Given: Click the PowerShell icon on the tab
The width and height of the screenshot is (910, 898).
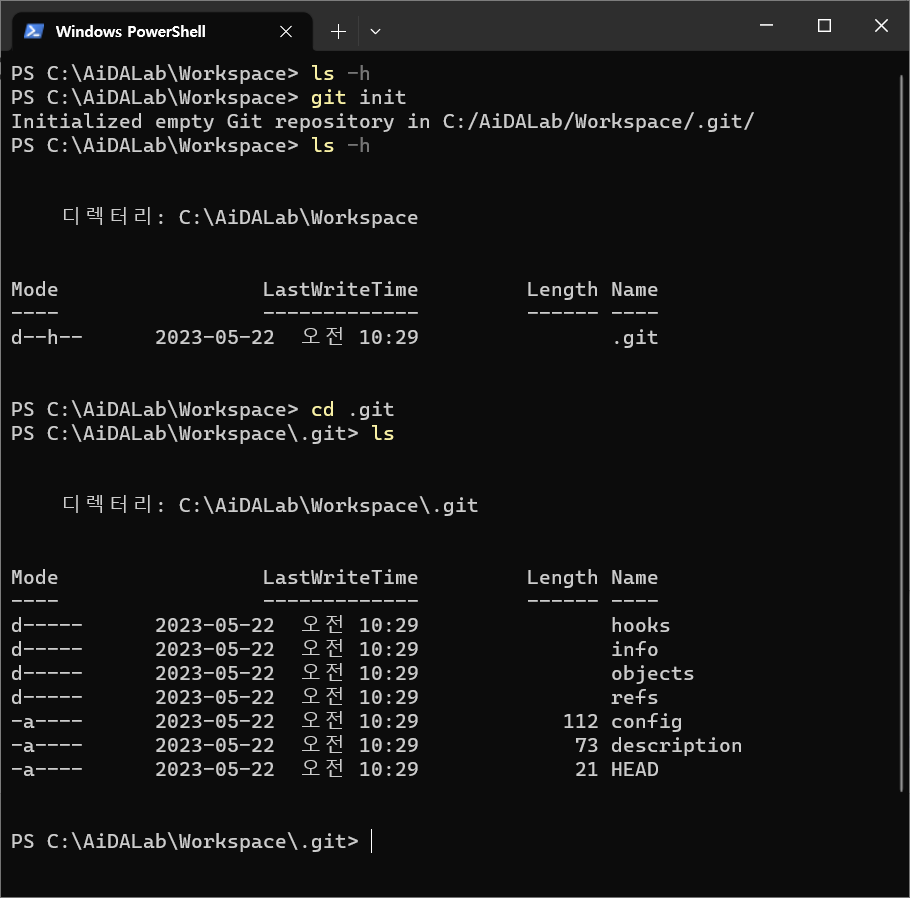Looking at the screenshot, I should coord(34,31).
